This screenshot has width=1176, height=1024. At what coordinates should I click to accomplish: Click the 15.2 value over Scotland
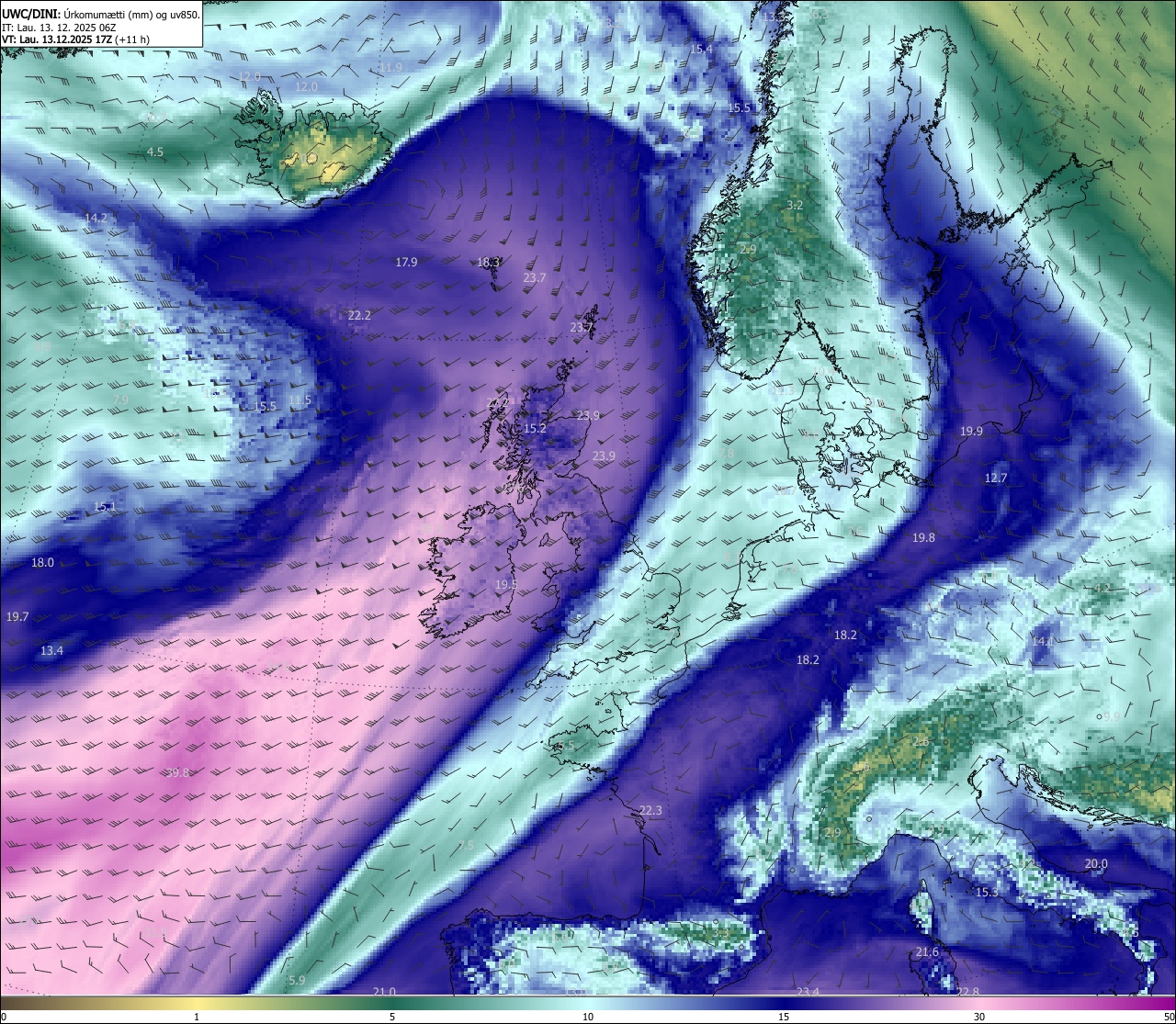(535, 429)
